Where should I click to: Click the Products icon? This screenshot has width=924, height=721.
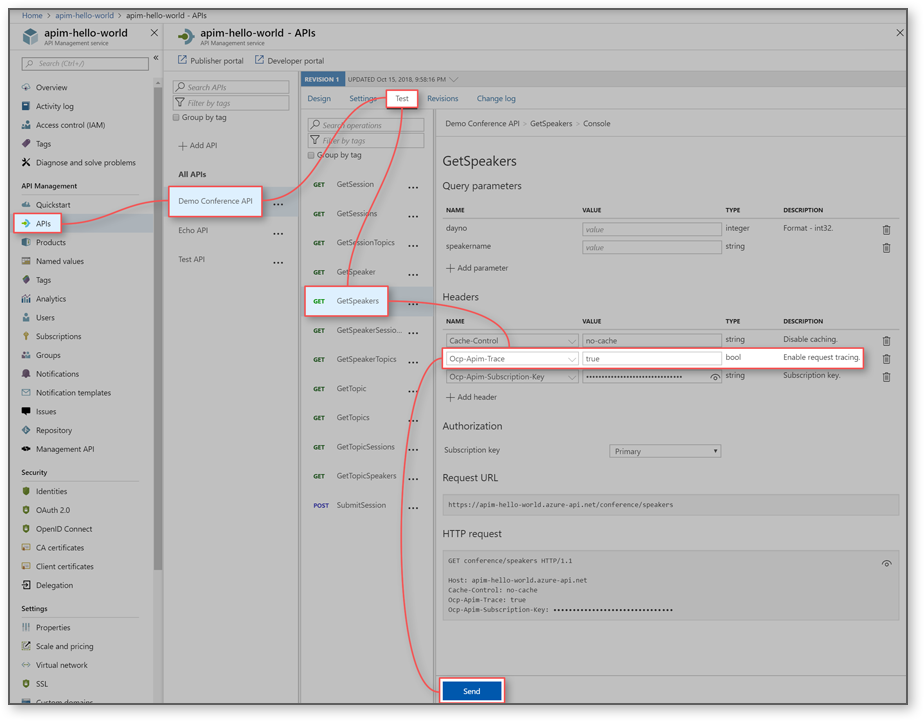point(26,242)
